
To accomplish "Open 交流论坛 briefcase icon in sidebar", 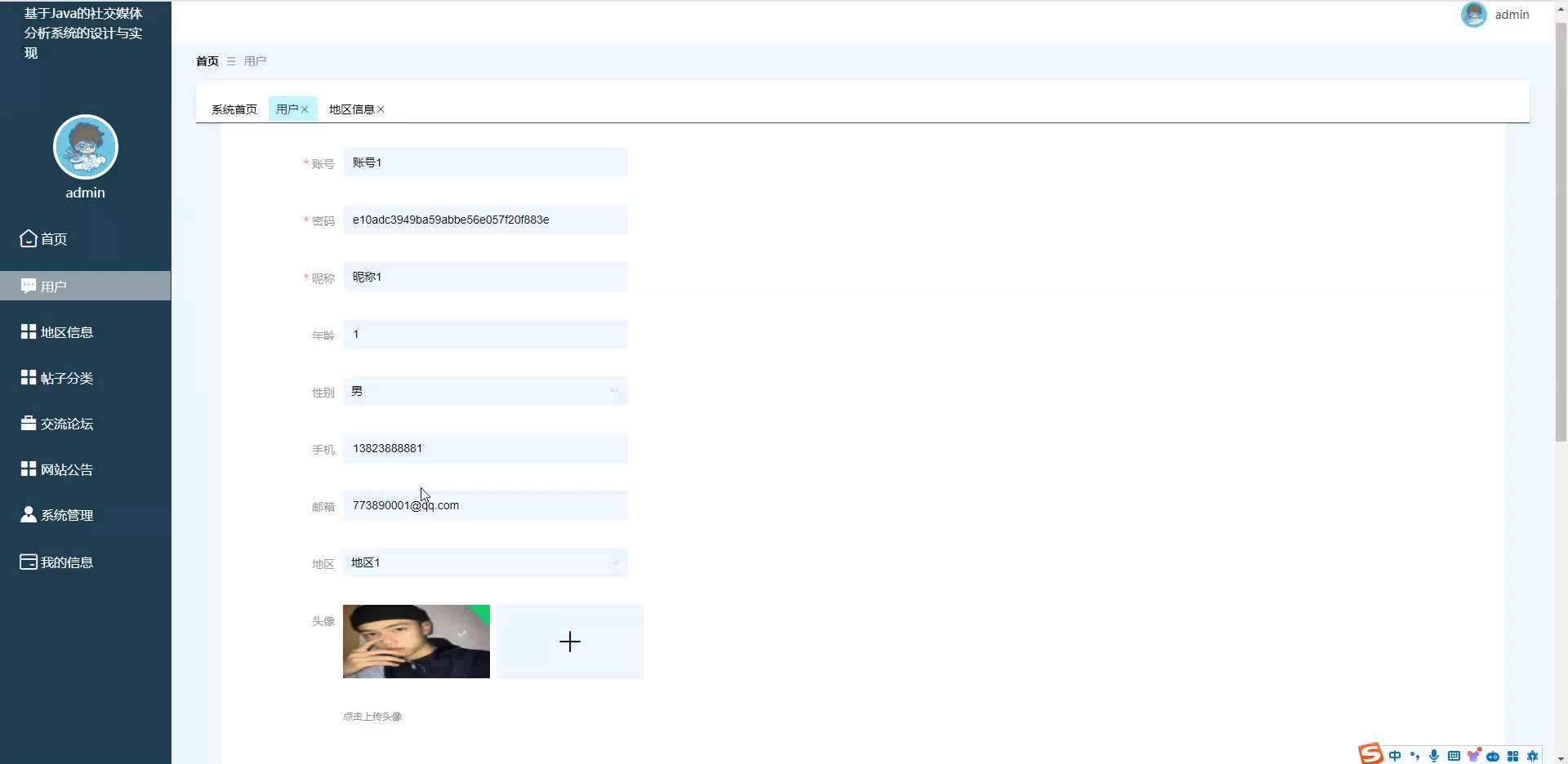I will coord(29,423).
